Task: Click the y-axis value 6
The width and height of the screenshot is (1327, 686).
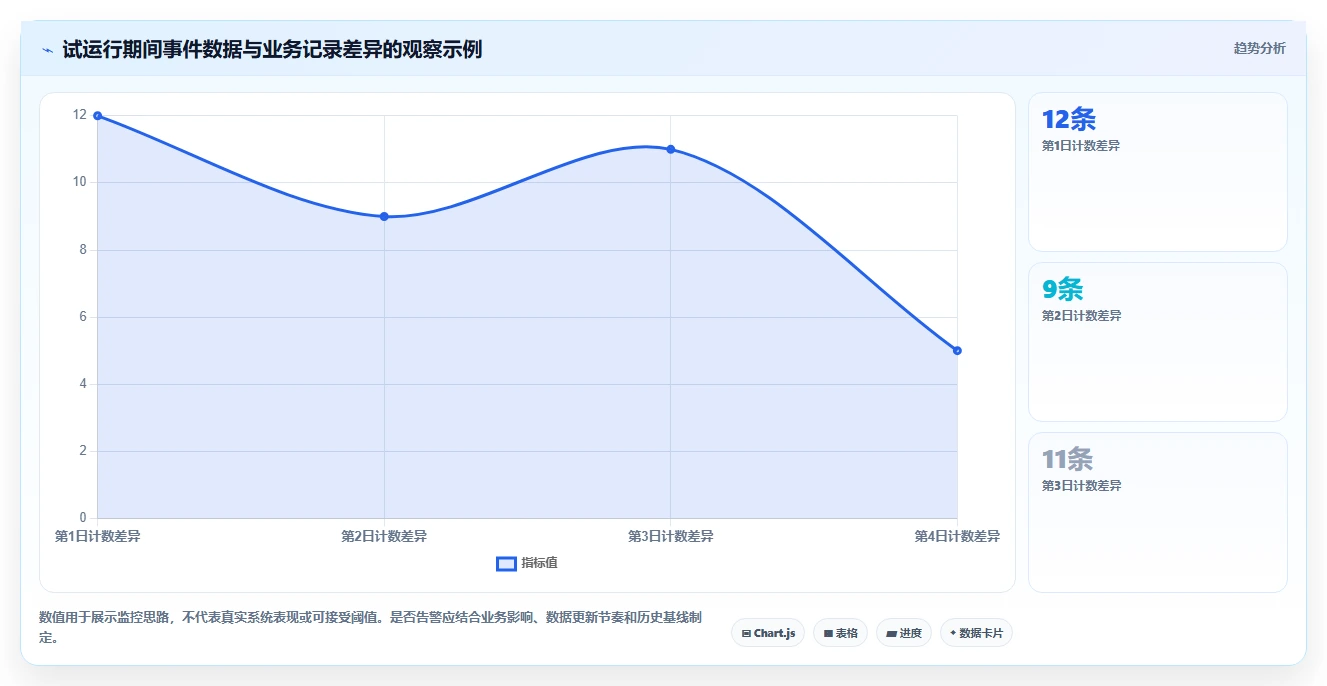Action: [x=83, y=316]
